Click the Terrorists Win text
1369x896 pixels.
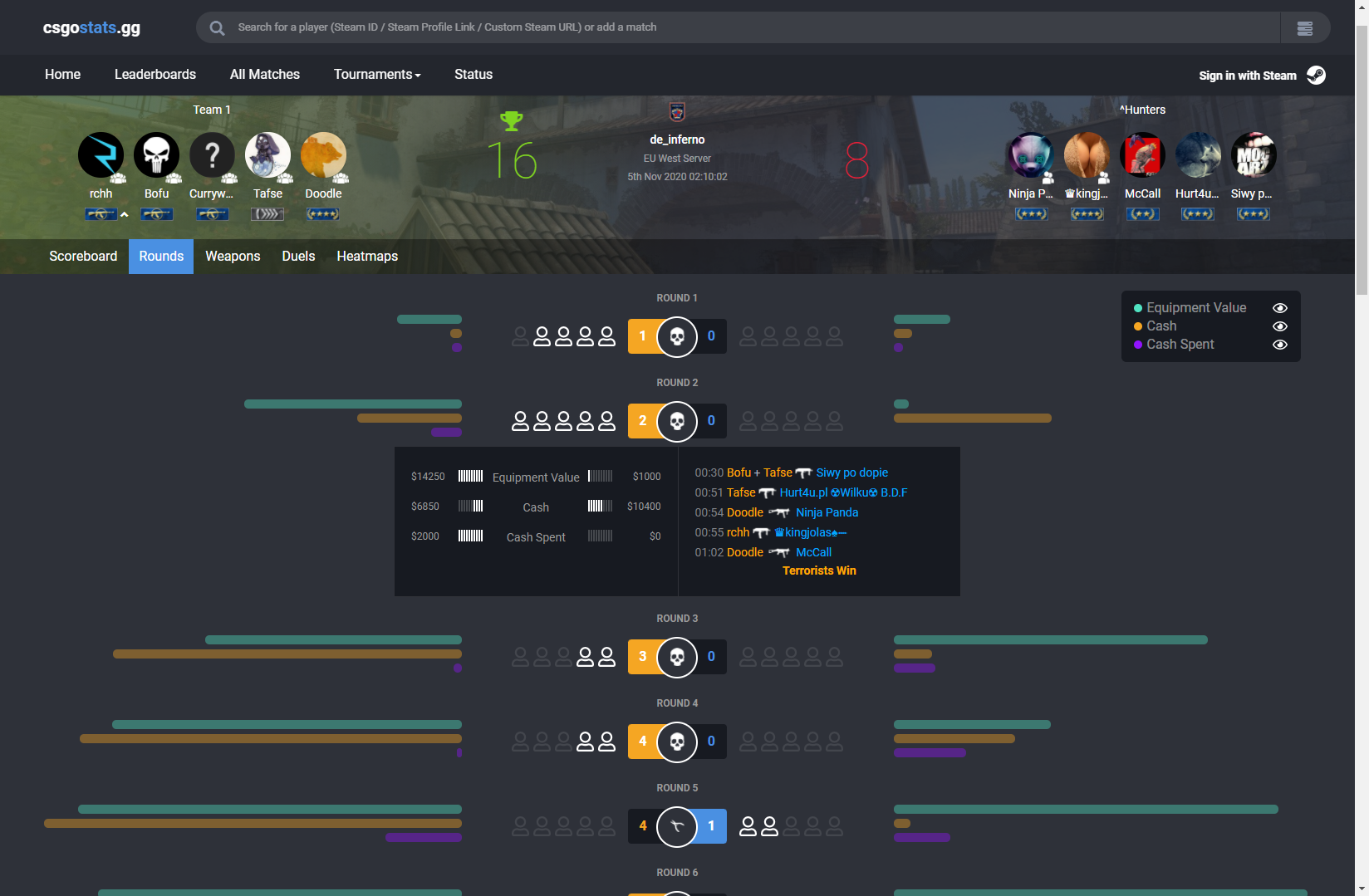pos(819,570)
